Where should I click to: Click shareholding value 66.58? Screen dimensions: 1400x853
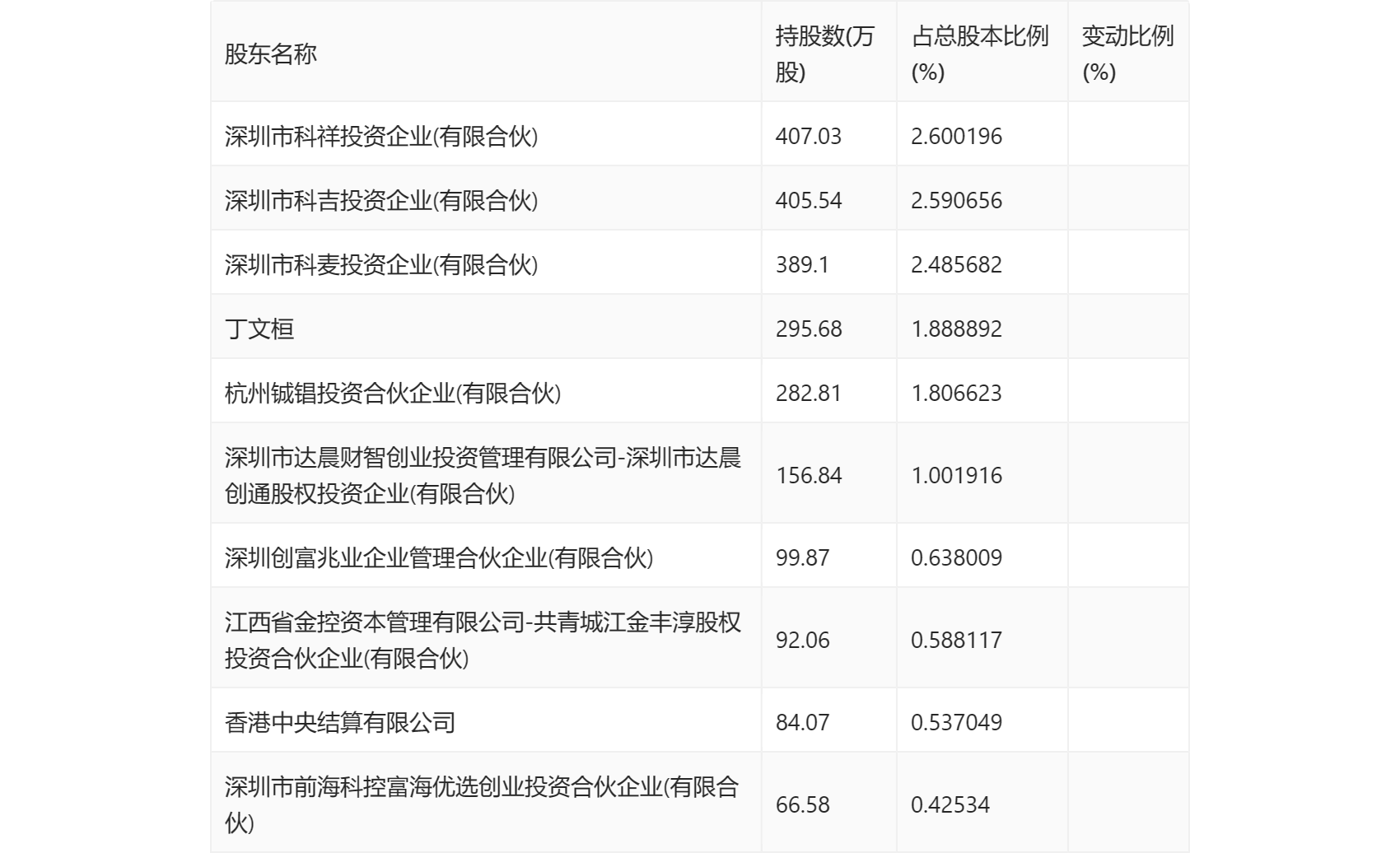802,804
